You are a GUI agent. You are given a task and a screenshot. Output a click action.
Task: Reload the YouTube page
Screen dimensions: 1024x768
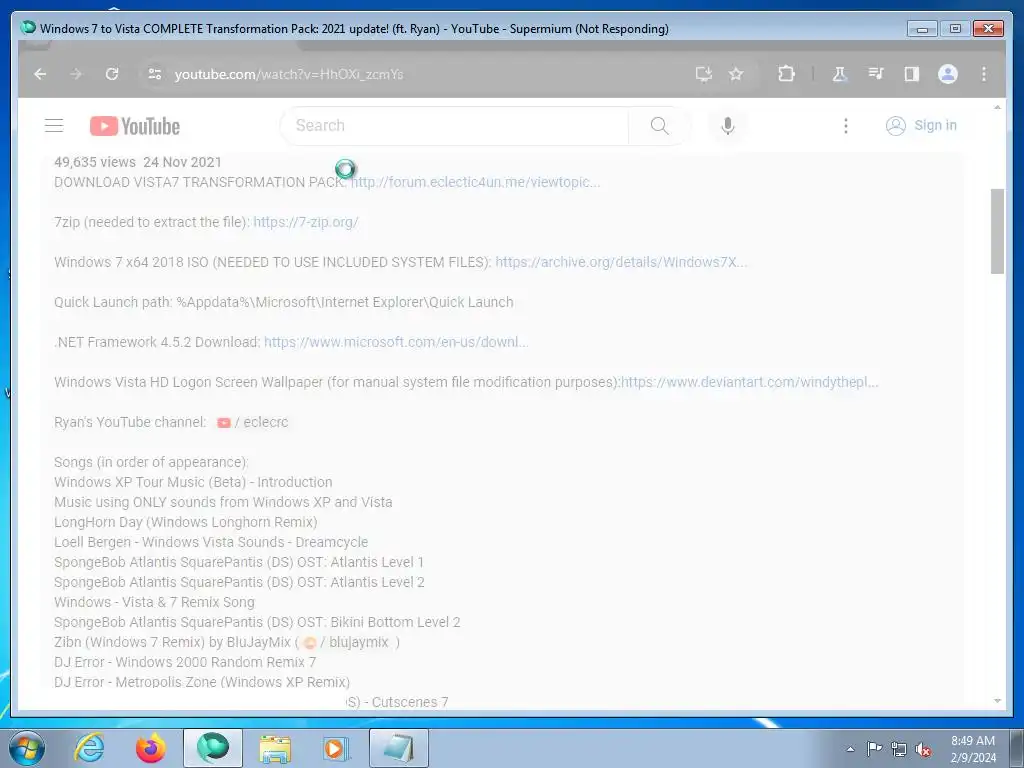pyautogui.click(x=112, y=74)
